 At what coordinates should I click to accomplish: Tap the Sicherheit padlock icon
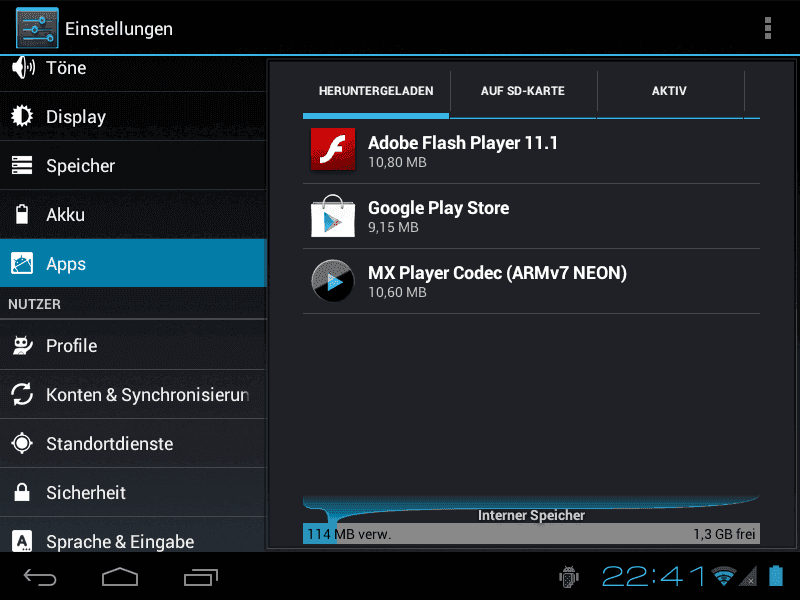click(22, 492)
